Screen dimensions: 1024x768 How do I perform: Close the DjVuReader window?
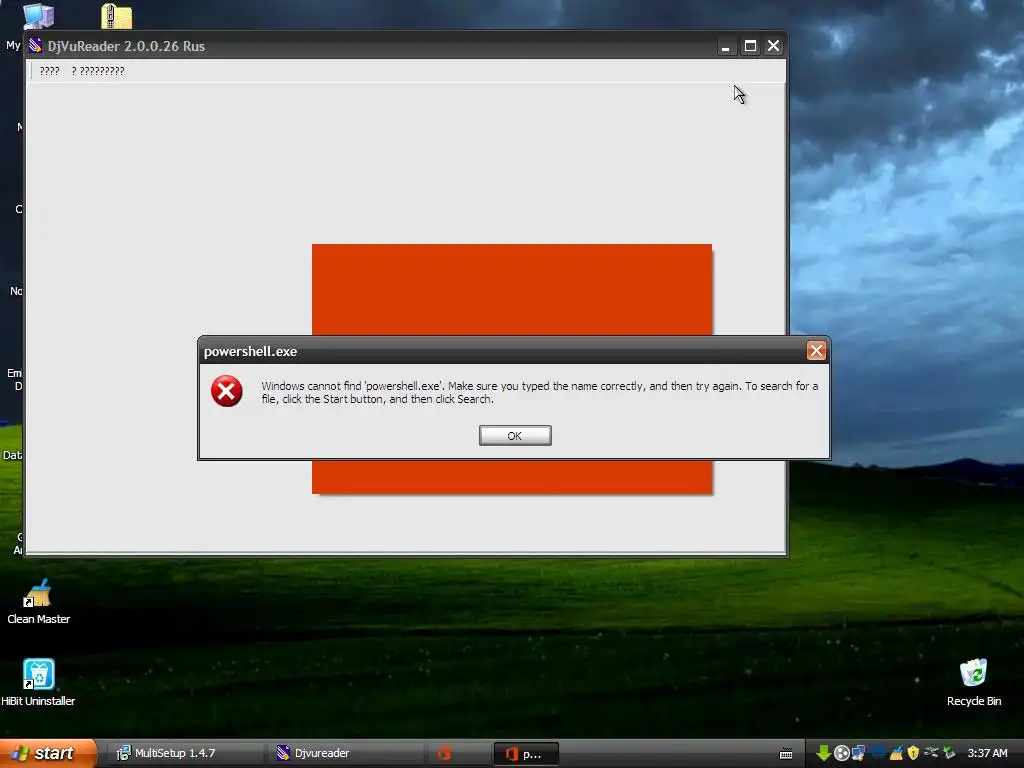click(773, 46)
